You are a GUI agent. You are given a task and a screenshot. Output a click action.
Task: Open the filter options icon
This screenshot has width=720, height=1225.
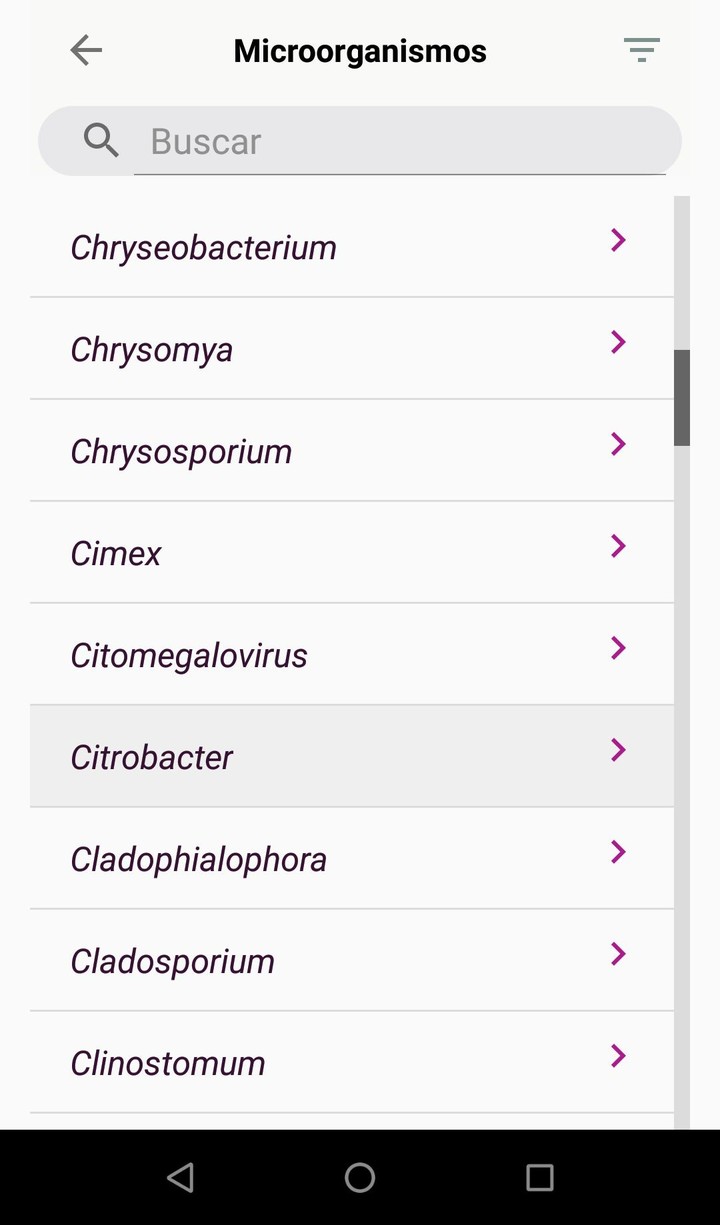[x=641, y=50]
